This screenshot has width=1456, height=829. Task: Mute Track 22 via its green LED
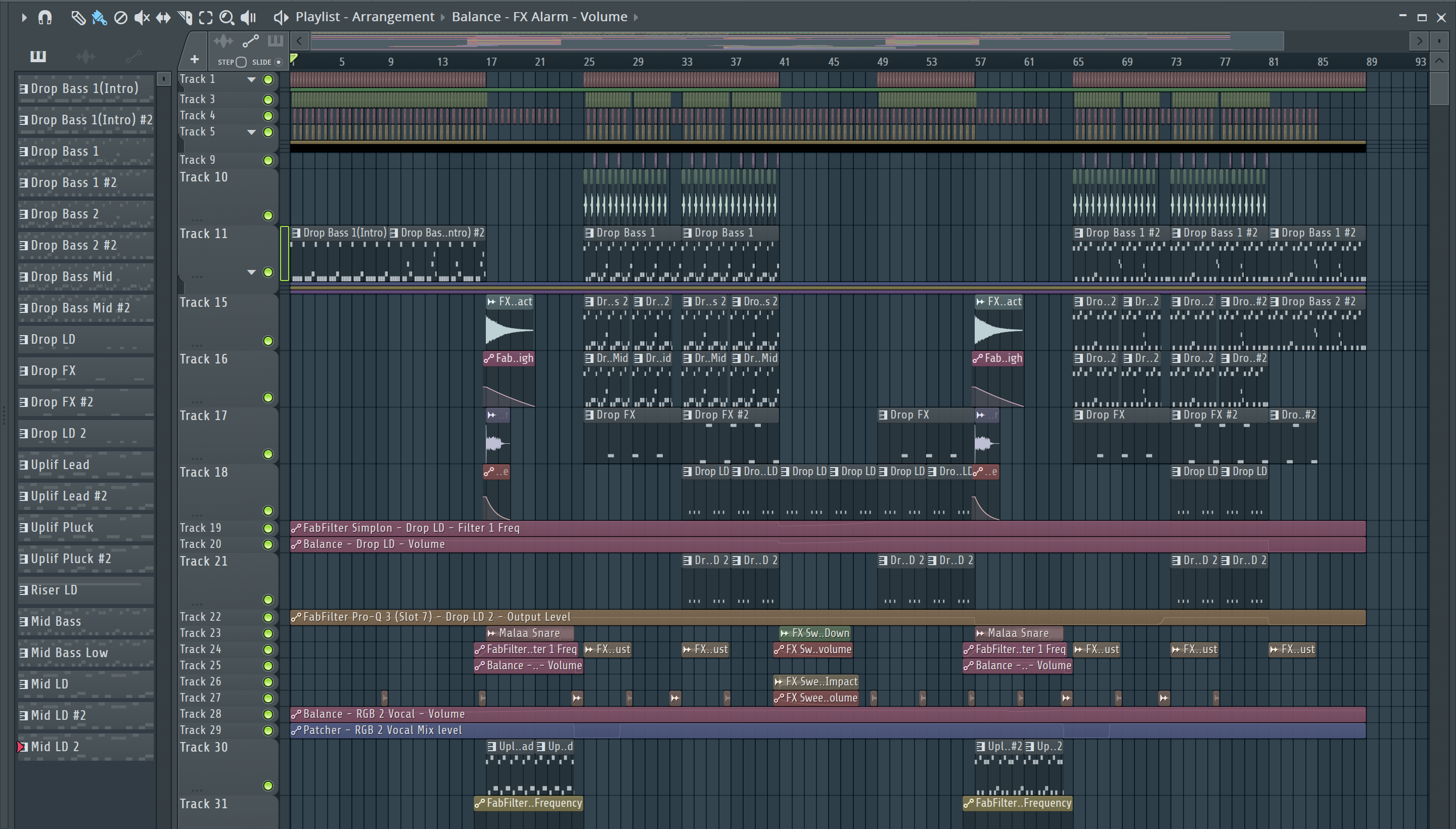coord(267,617)
